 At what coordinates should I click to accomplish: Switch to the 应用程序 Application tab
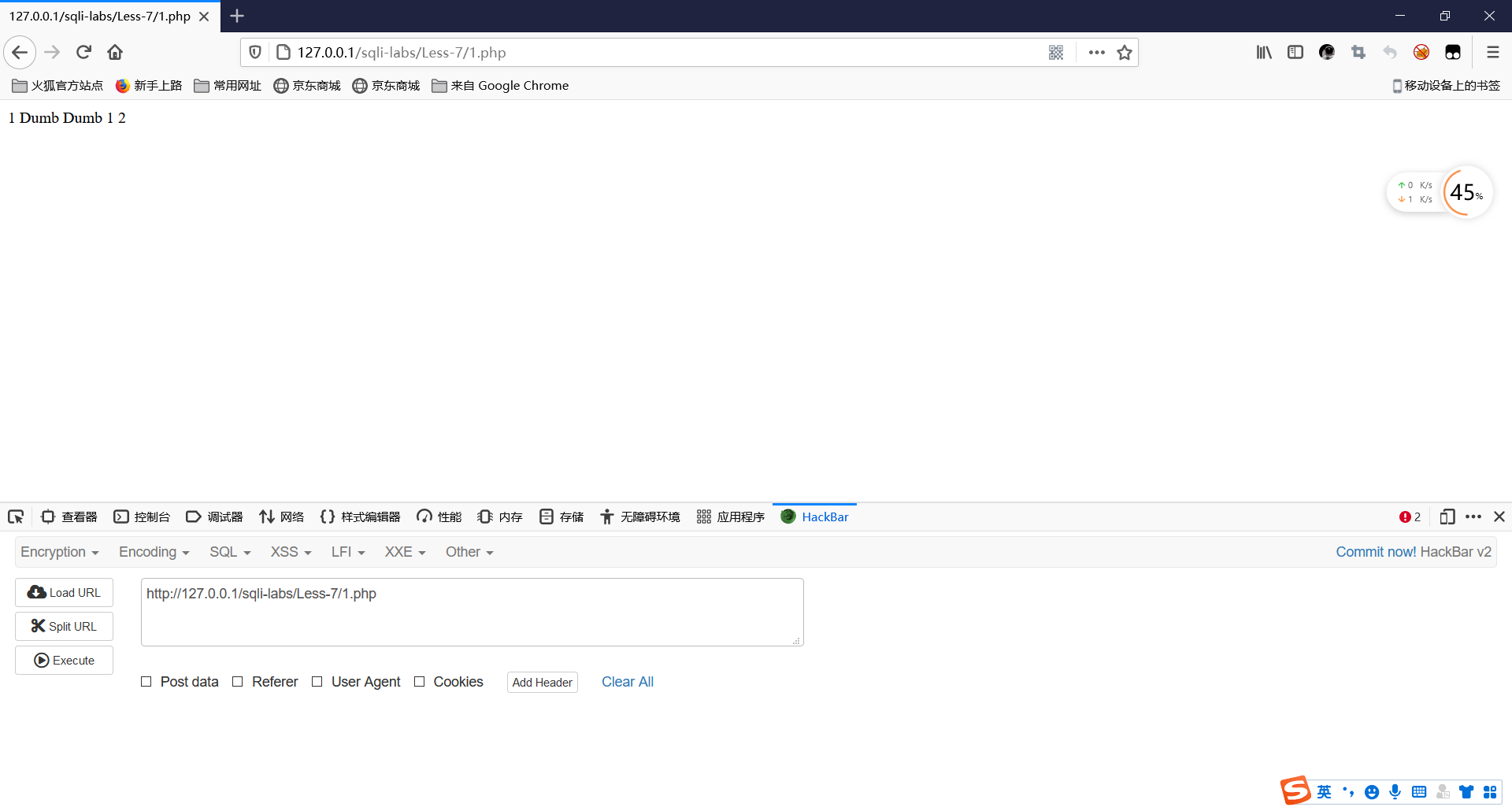tap(731, 517)
